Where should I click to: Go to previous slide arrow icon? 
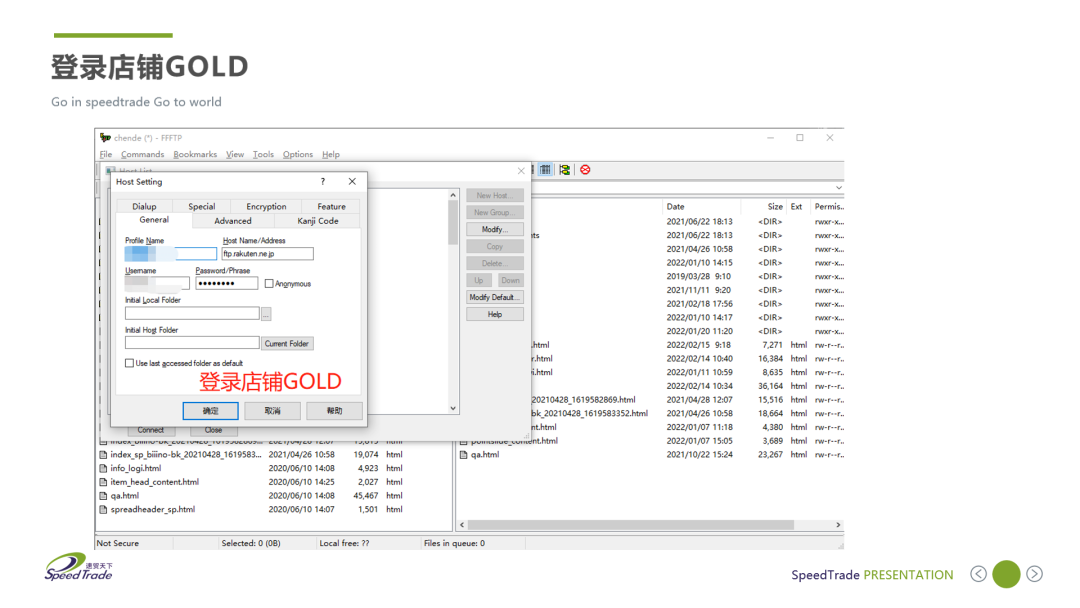[x=978, y=574]
